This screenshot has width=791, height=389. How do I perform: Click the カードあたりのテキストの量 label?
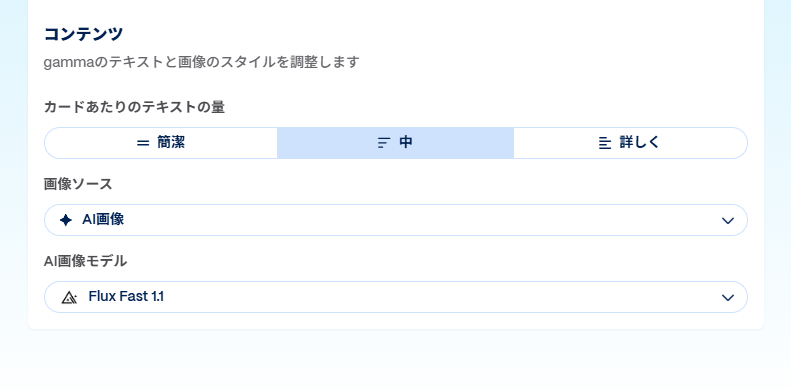[x=134, y=107]
